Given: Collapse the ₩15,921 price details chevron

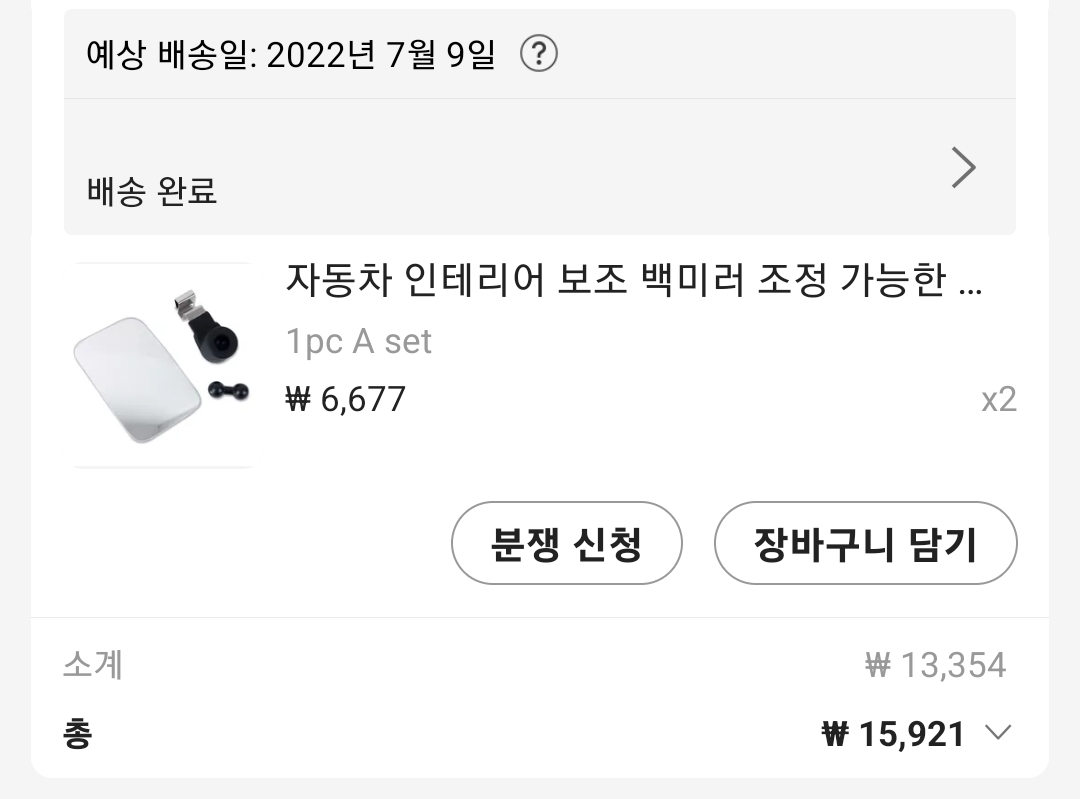Looking at the screenshot, I should coord(996,733).
